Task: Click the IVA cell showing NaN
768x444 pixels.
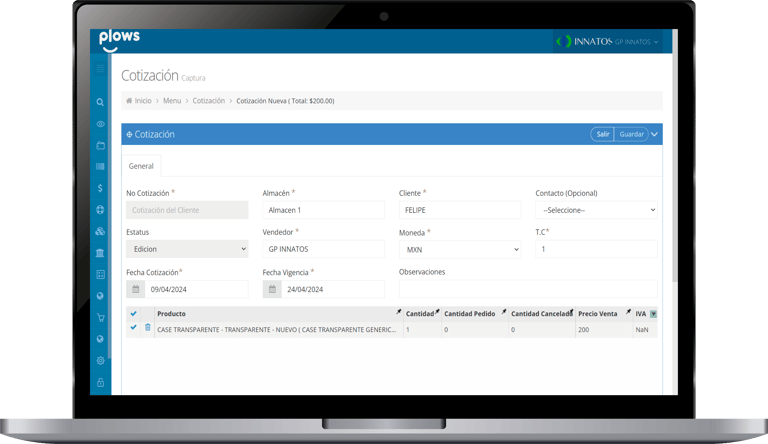Action: point(645,330)
